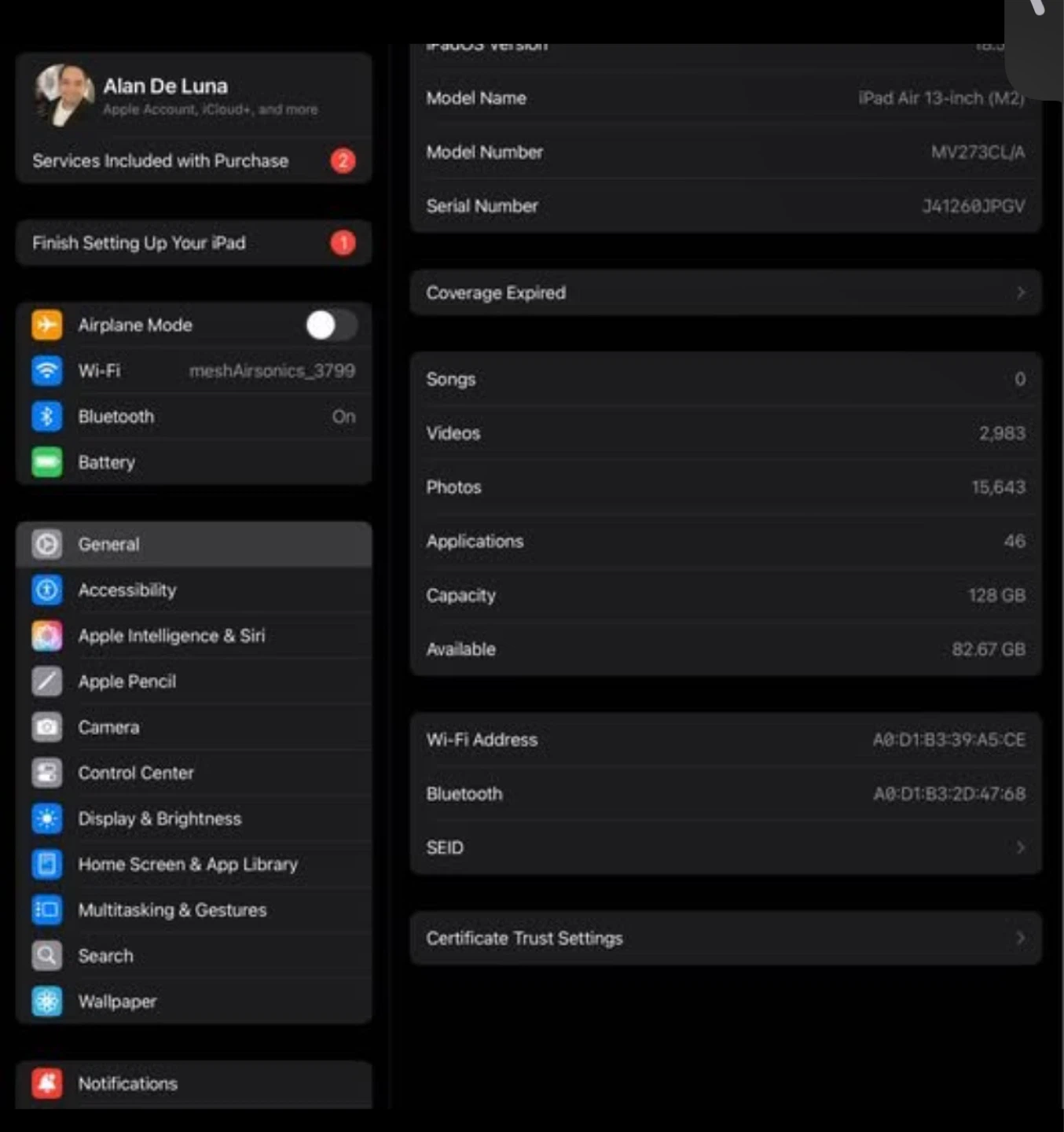
Task: Open Display & Brightness settings
Action: tap(193, 818)
